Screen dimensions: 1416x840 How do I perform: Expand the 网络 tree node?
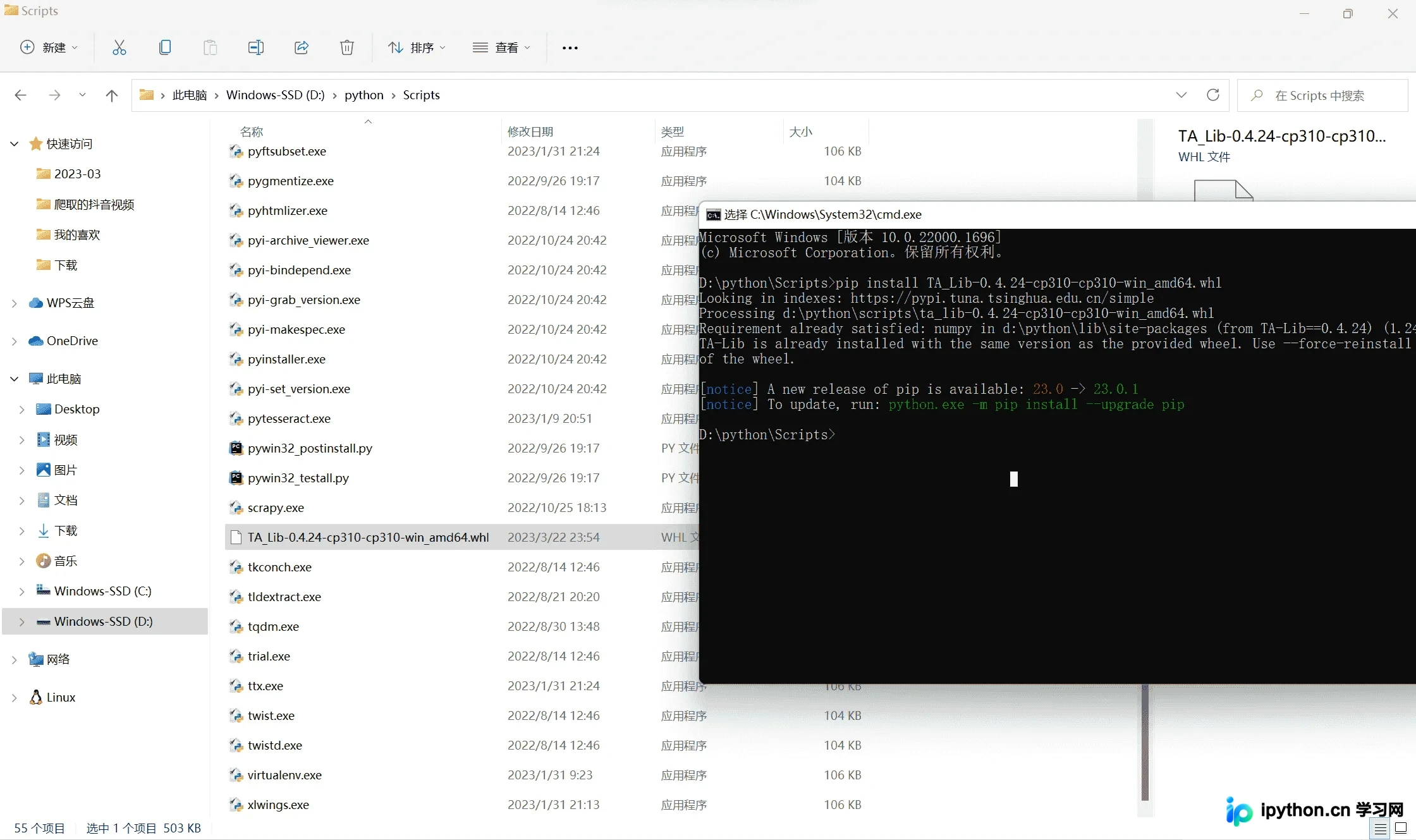15,659
